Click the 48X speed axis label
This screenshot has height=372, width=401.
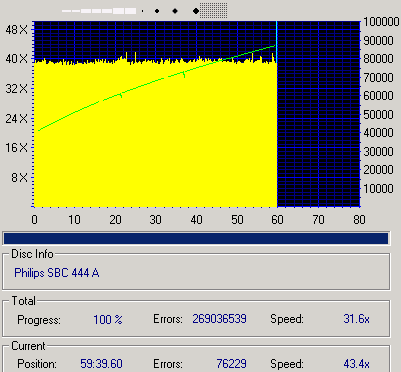pos(17,30)
